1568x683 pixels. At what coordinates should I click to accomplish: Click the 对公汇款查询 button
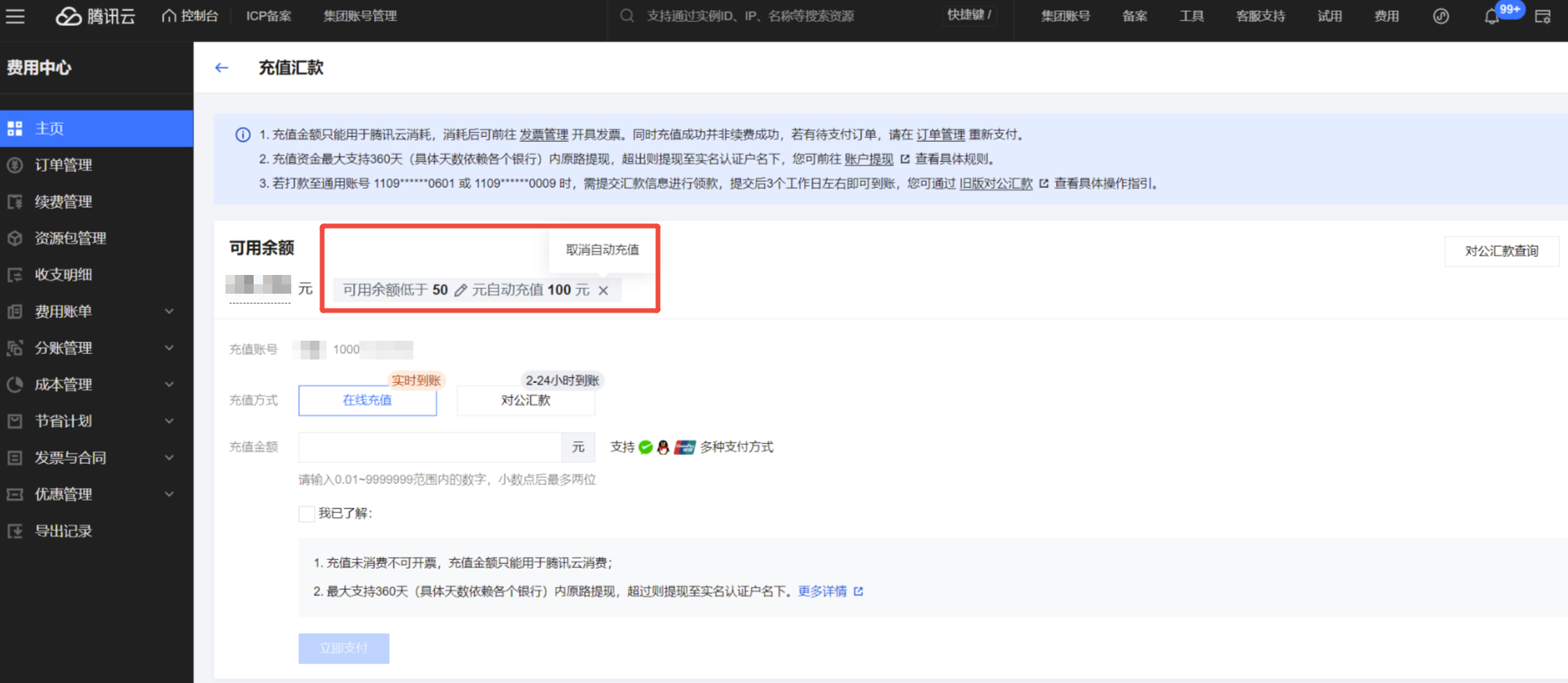click(x=1501, y=251)
